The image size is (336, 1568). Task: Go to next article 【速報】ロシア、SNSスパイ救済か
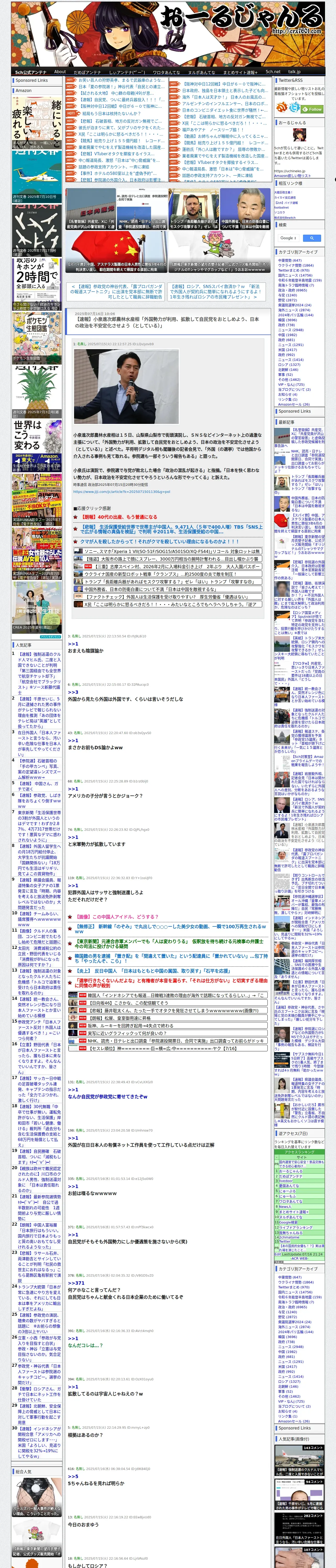(216, 292)
